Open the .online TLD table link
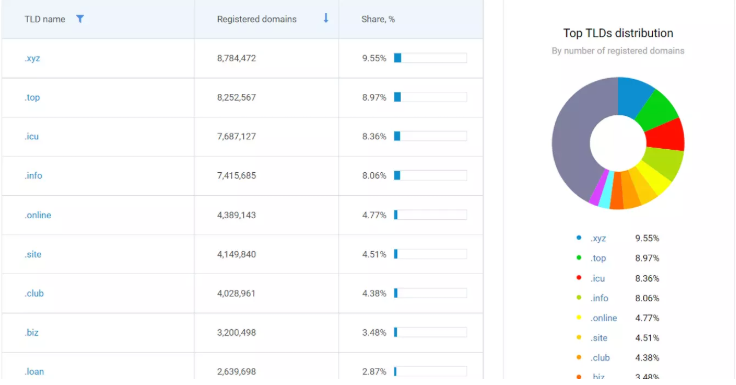736x385 pixels. 38,215
